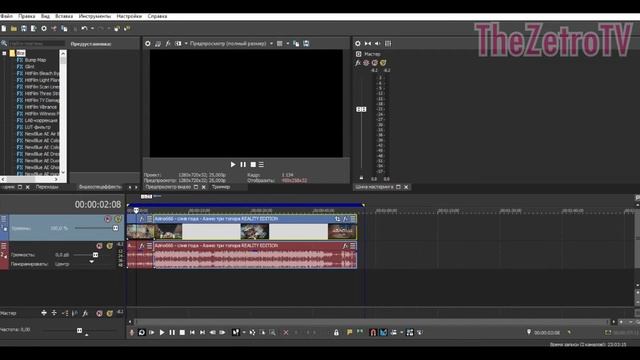Open a project with the folder icon

[x=14, y=29]
